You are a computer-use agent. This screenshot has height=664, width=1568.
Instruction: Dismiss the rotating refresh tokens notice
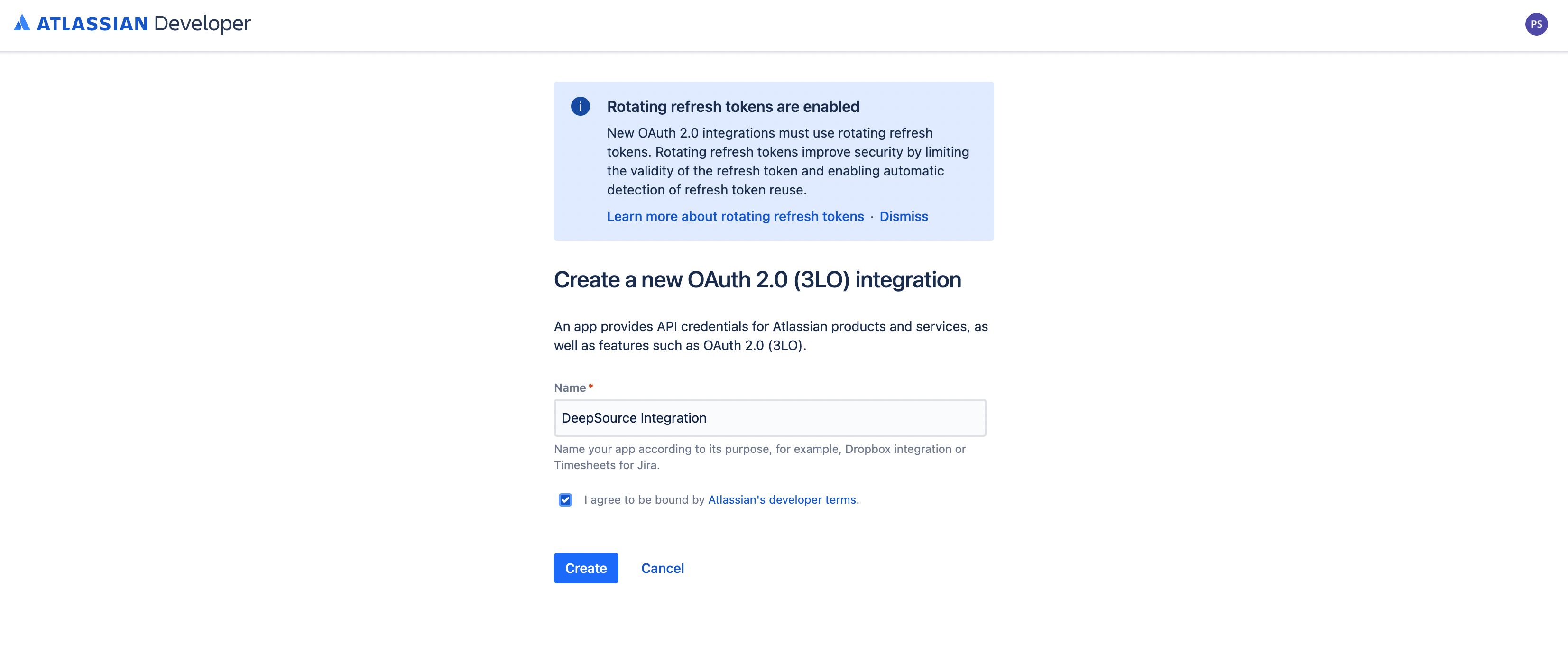tap(904, 216)
